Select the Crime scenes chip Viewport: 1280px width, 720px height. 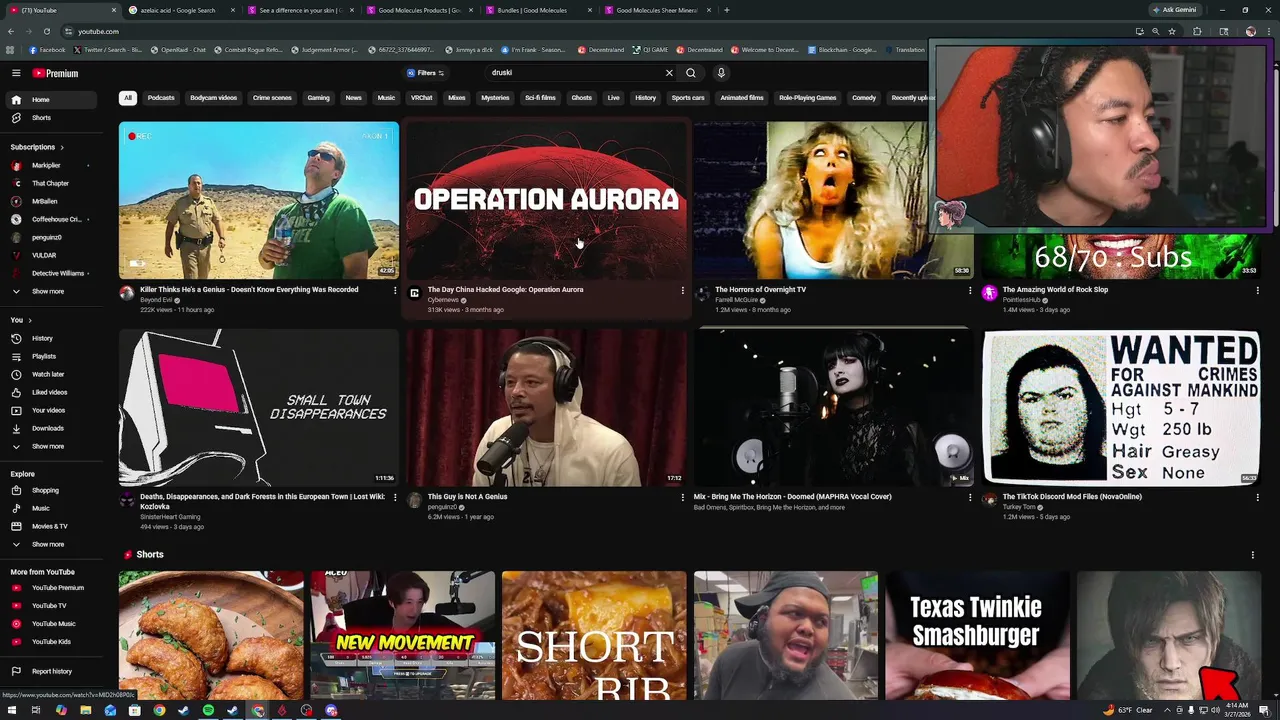(272, 98)
